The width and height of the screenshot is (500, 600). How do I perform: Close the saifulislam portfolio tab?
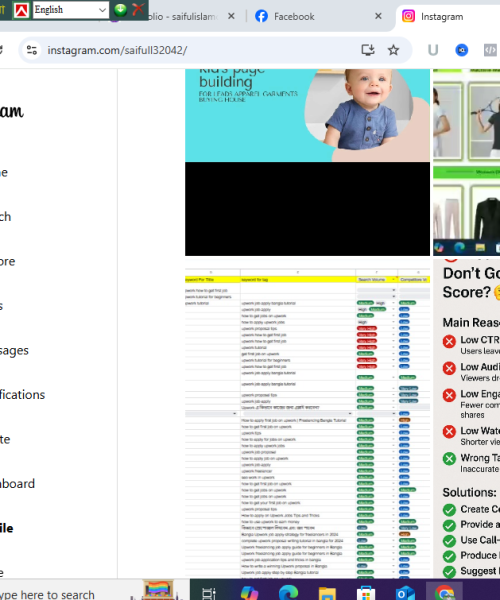[231, 16]
